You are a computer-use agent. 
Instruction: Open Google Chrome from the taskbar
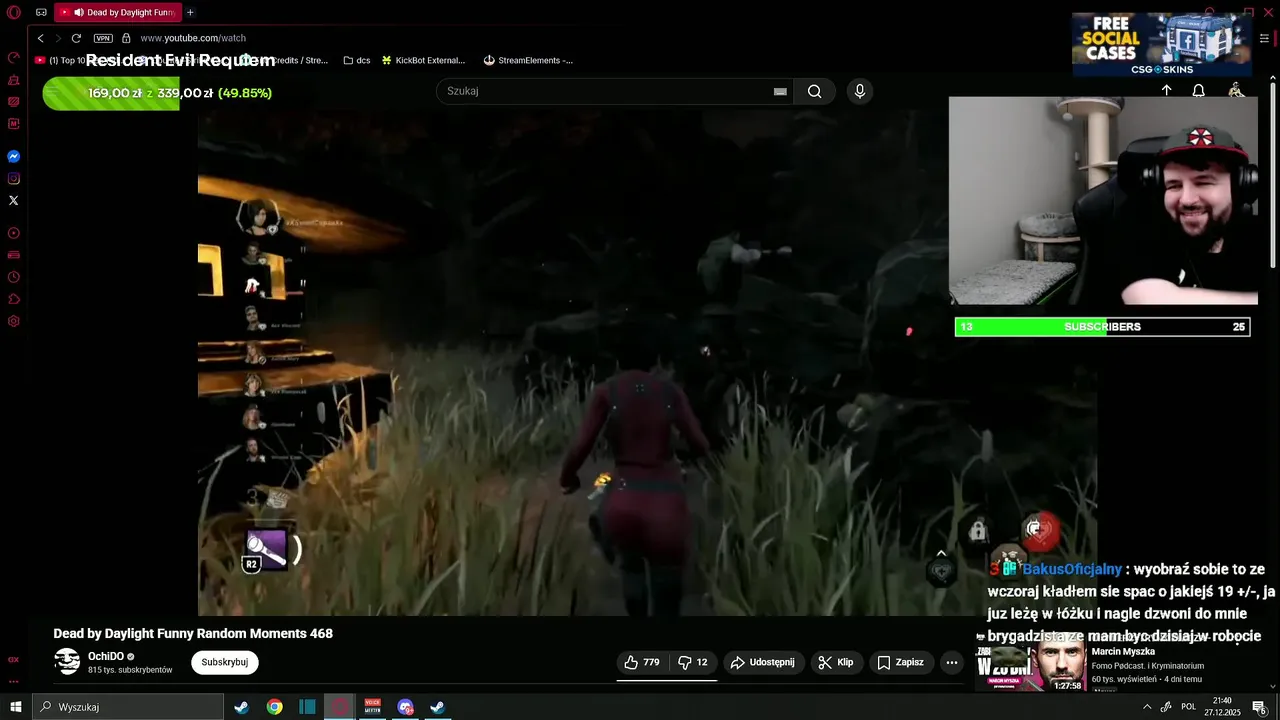pyautogui.click(x=274, y=707)
